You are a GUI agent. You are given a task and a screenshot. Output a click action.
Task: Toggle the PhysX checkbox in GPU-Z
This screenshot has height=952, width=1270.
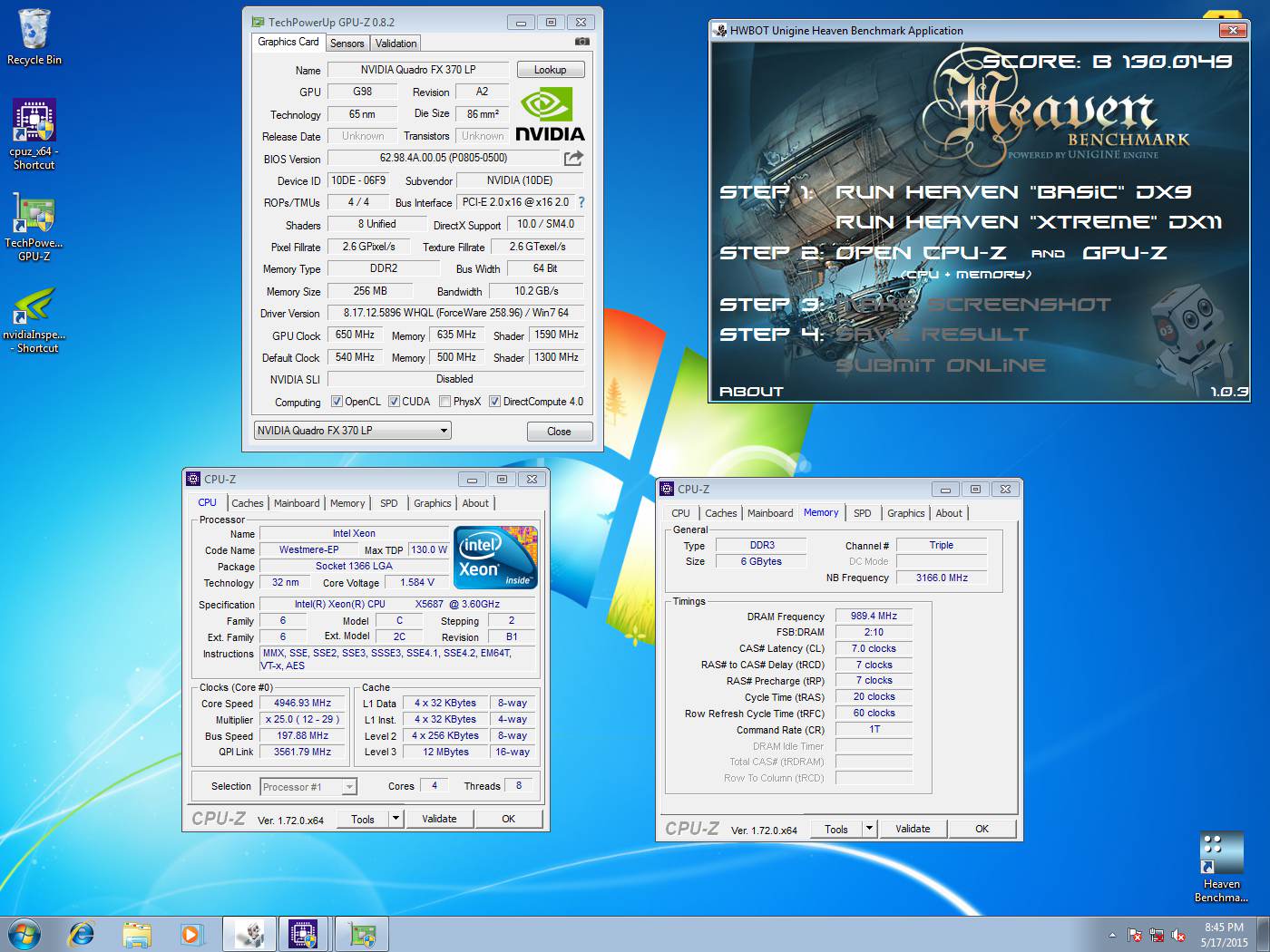pyautogui.click(x=444, y=402)
